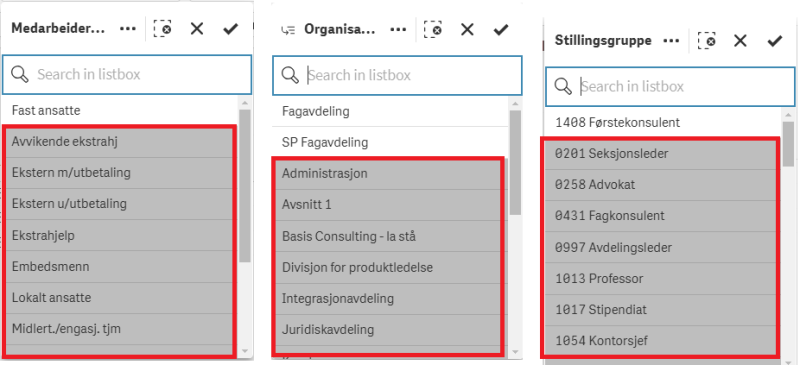Clear selection in Stillingsgruppe listbox
The width and height of the screenshot is (800, 365).
707,40
